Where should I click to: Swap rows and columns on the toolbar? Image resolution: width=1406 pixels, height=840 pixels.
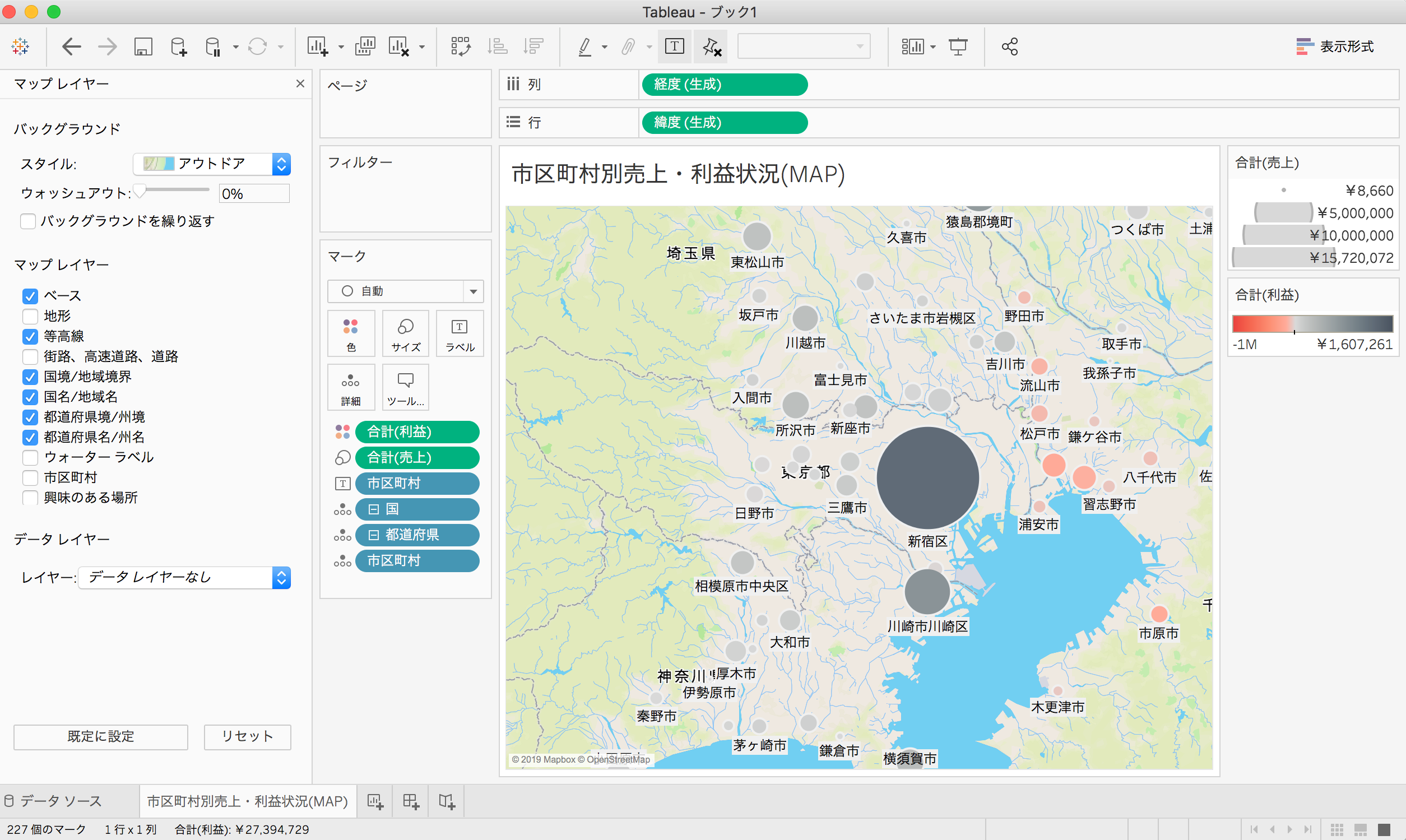pyautogui.click(x=461, y=47)
